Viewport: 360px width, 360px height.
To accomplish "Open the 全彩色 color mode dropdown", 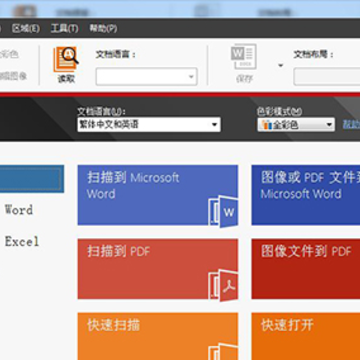I will (x=296, y=125).
